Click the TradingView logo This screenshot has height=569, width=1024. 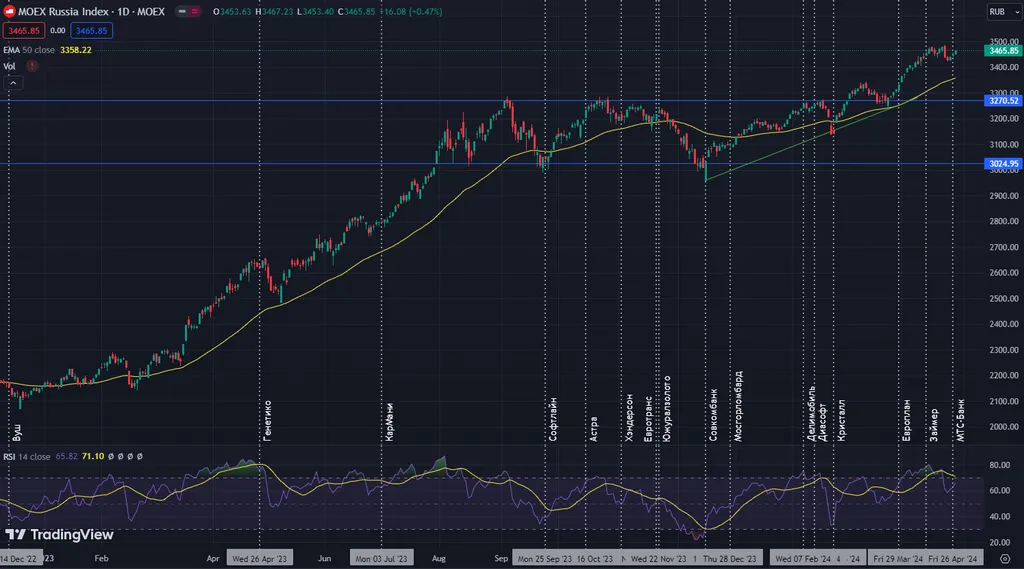(x=59, y=534)
